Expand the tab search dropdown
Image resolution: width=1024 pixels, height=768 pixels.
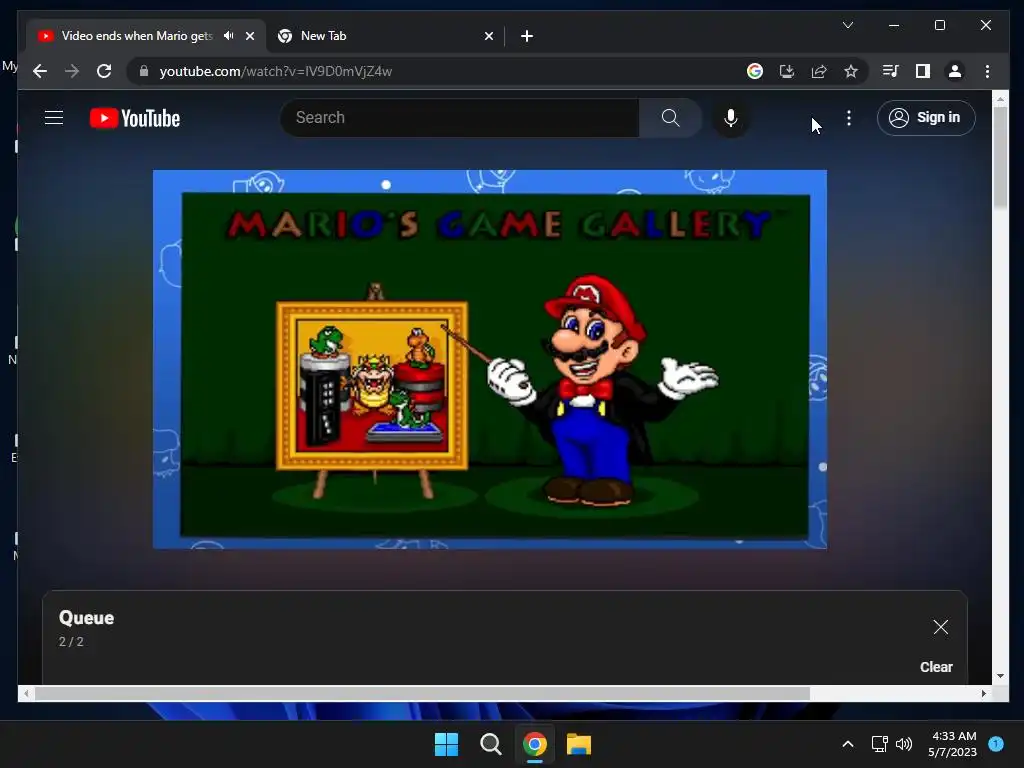click(x=848, y=25)
